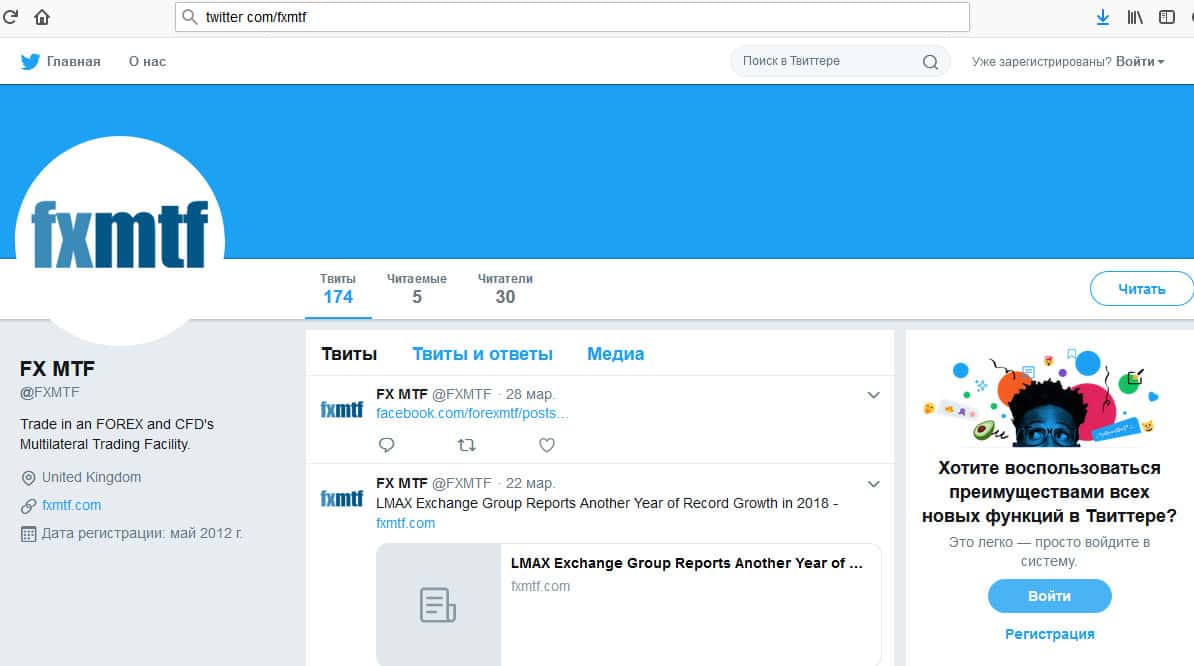
Task: Switch to the Медиа tab
Action: click(615, 354)
